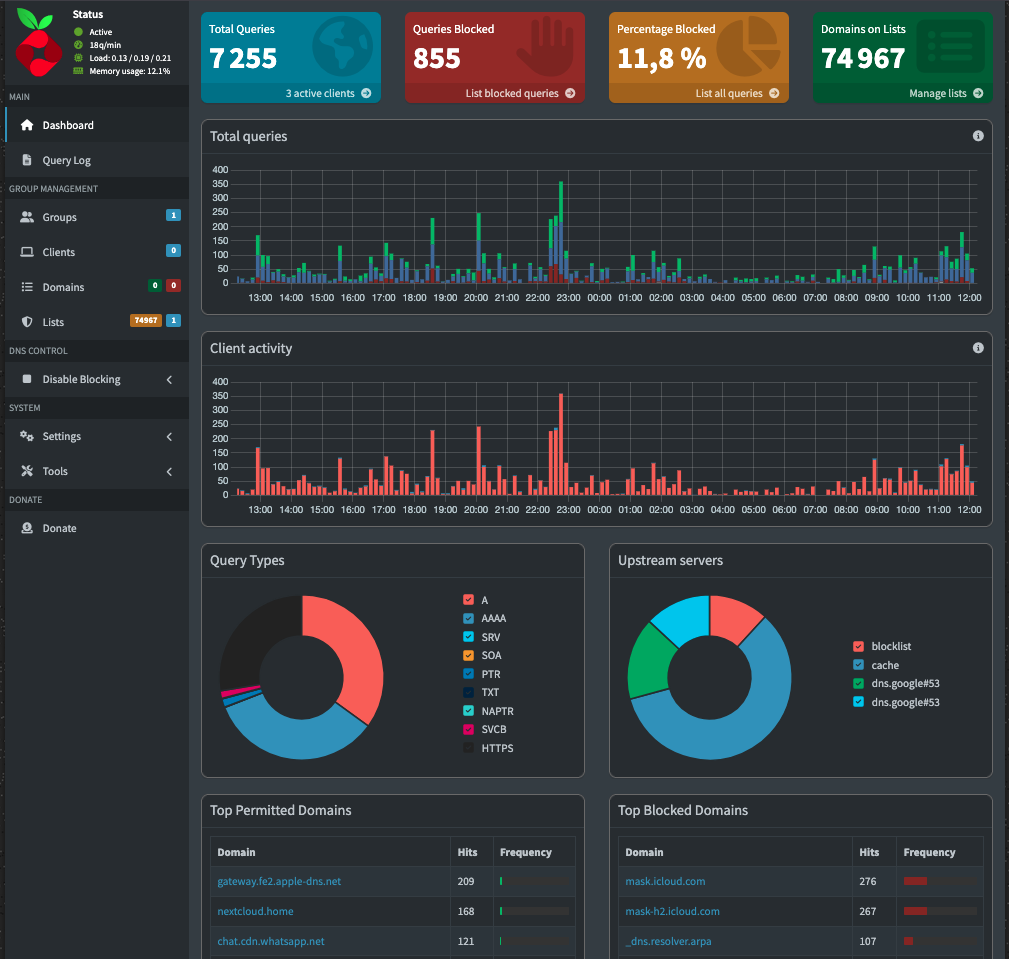
Task: Click the Clients laptop icon
Action: coord(27,252)
